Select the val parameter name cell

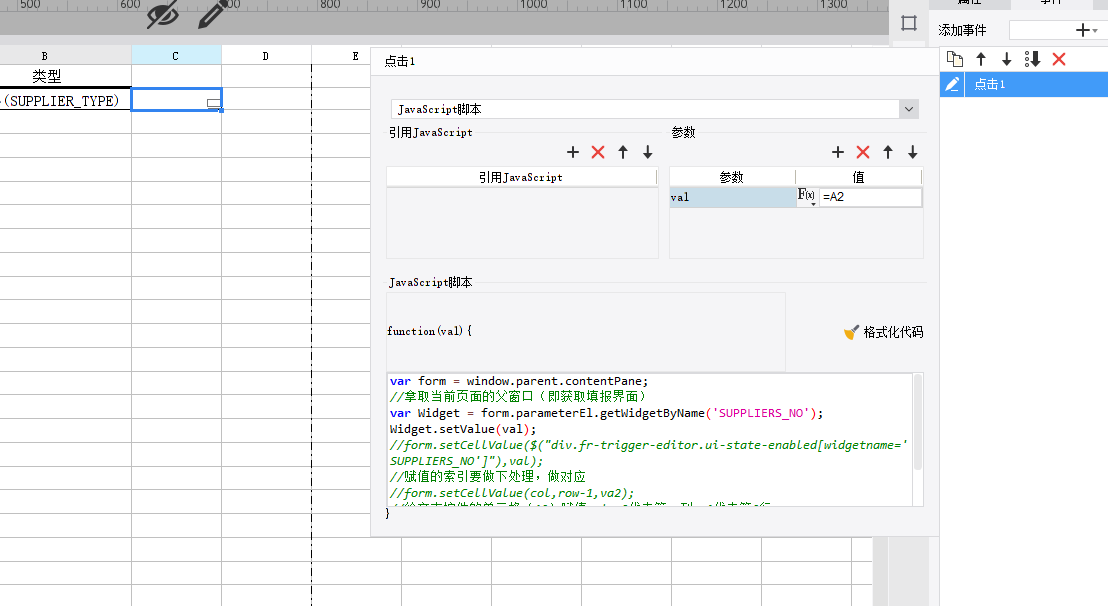coord(732,197)
